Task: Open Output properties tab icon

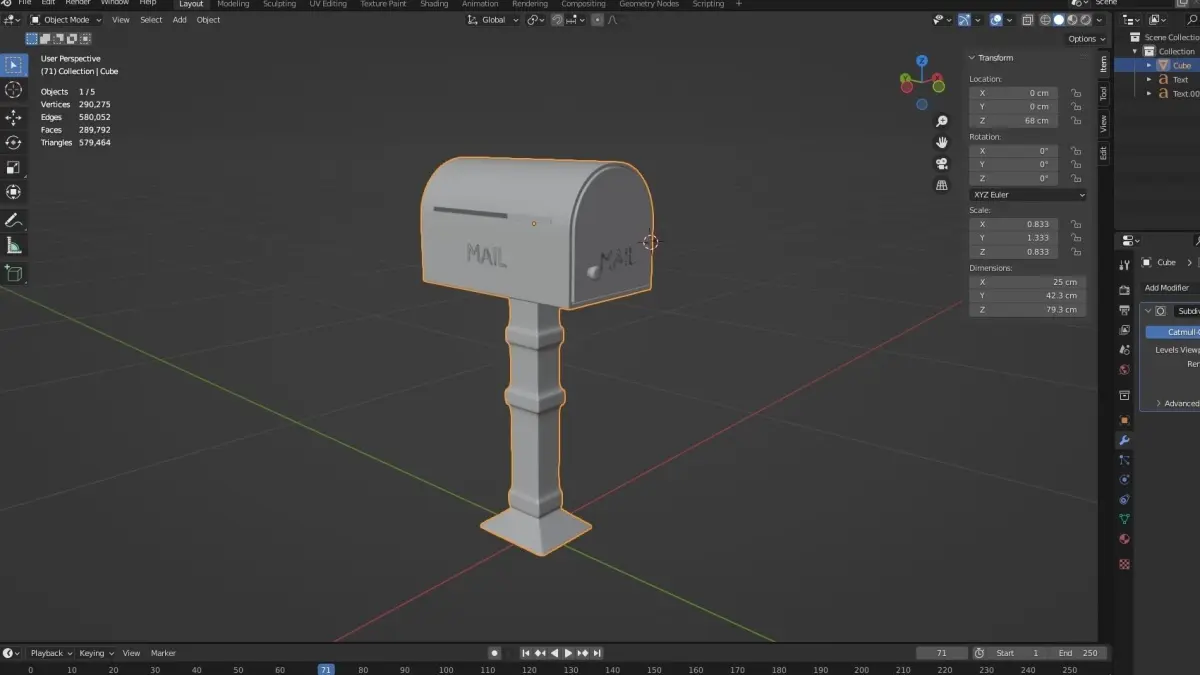Action: pos(1124,310)
